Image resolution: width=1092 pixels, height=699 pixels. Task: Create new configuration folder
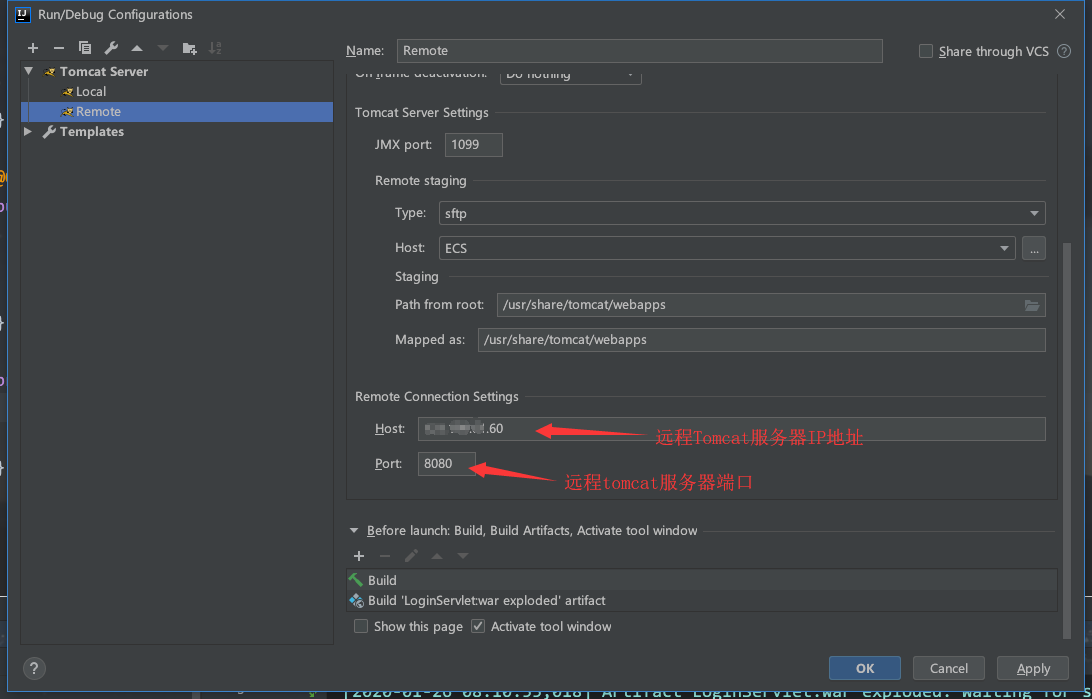(189, 48)
